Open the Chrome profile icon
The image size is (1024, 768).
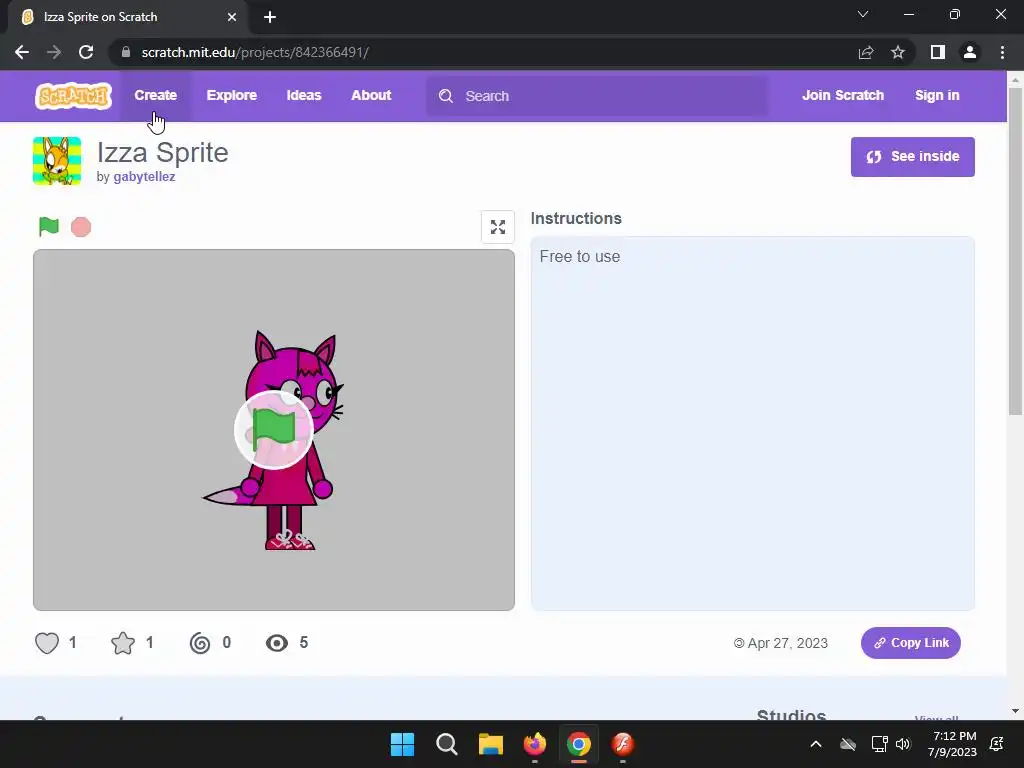coord(970,52)
